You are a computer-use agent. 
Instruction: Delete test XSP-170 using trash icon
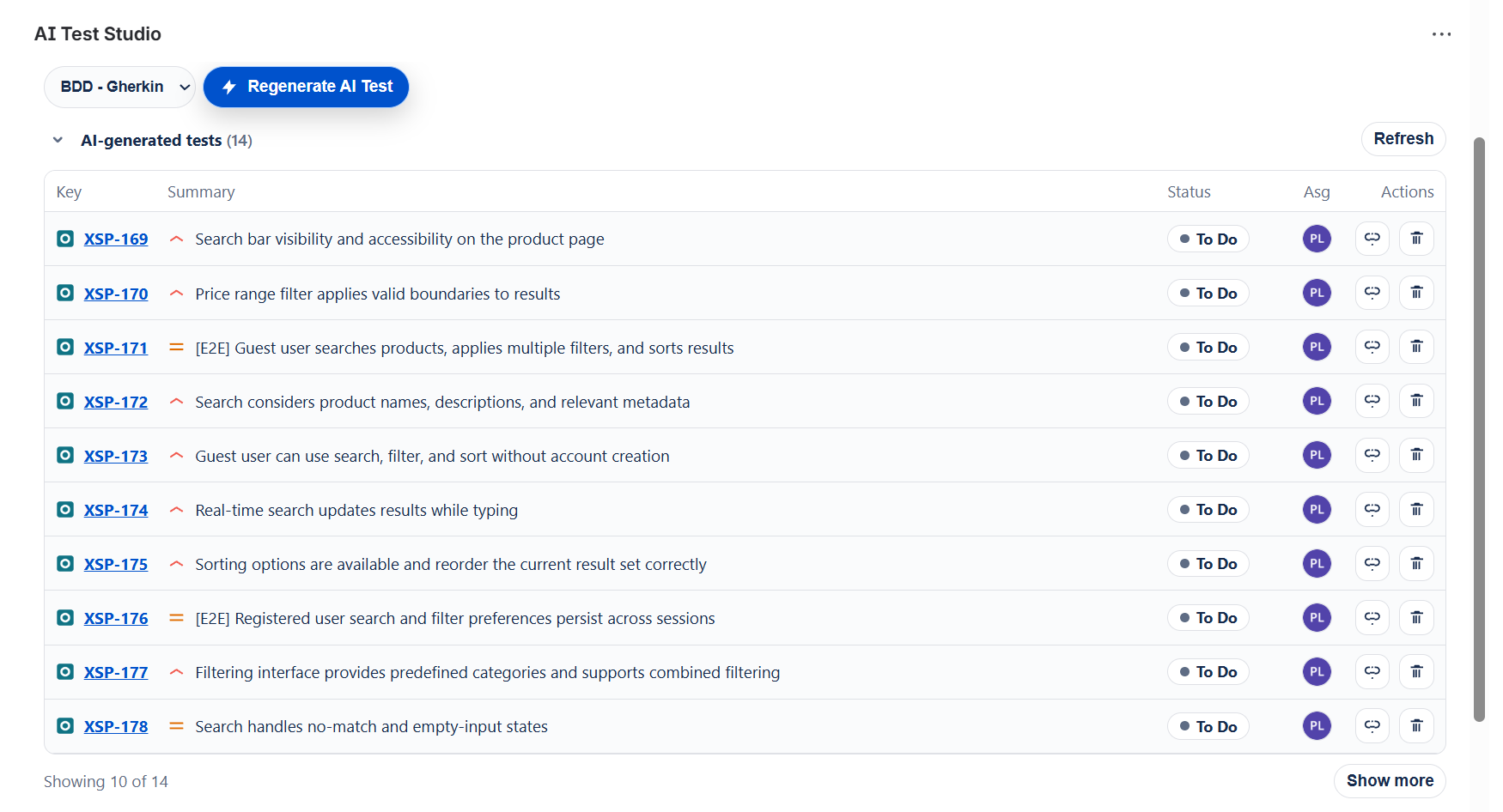(1416, 293)
